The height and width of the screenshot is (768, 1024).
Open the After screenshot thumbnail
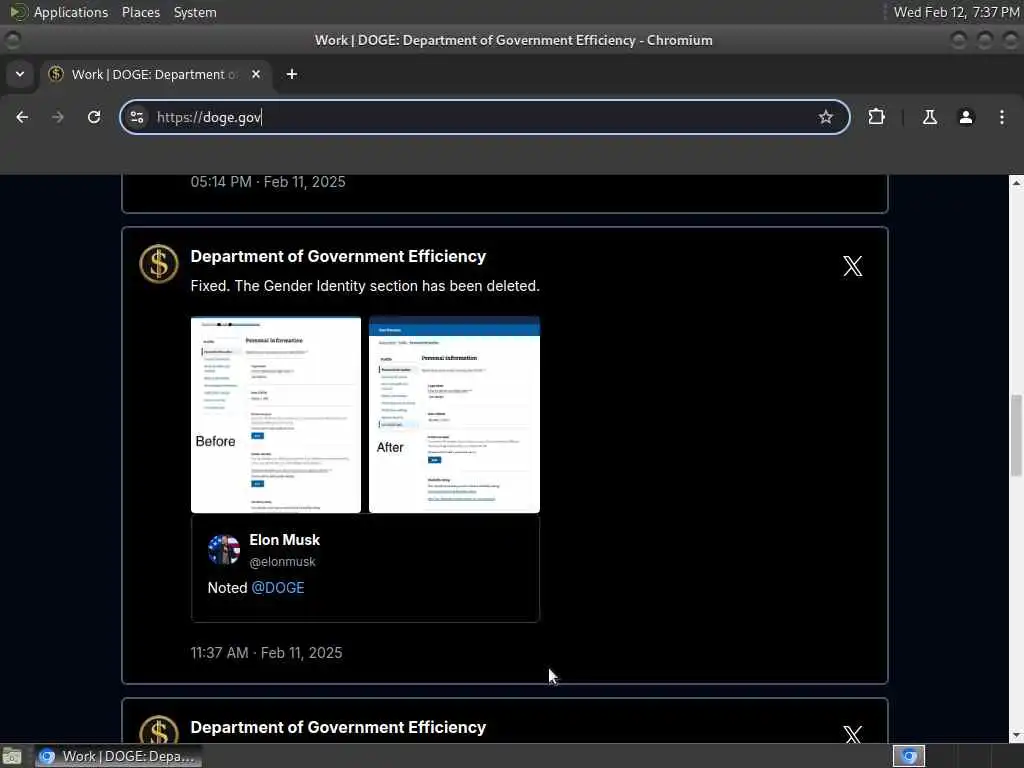click(455, 415)
